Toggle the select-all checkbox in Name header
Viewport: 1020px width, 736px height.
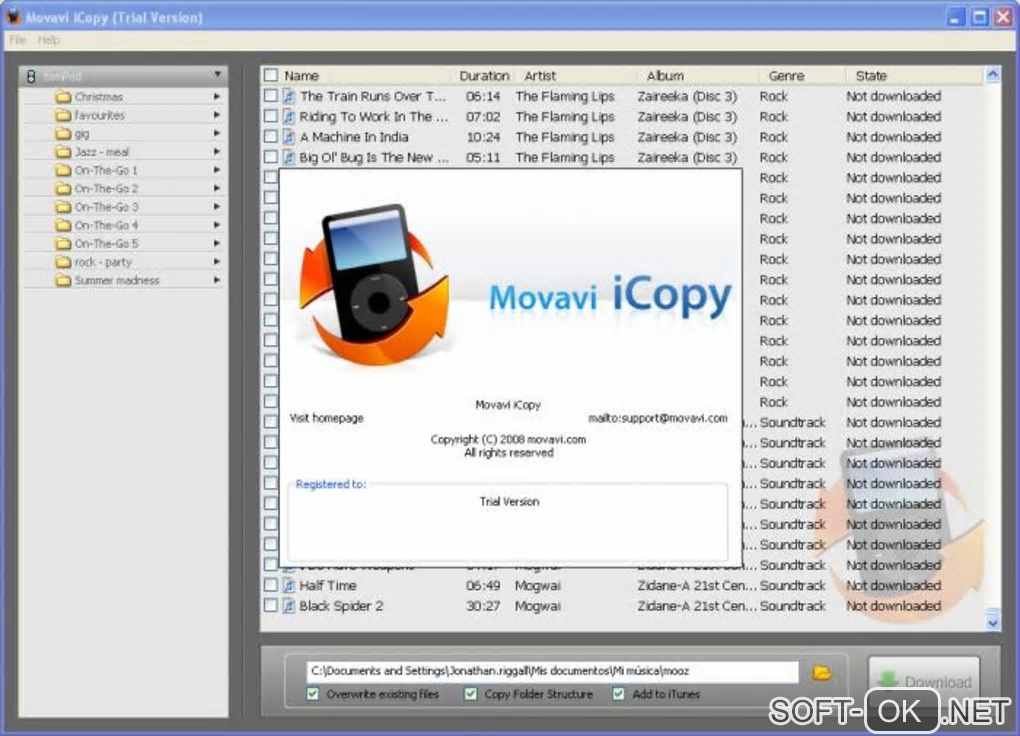click(271, 75)
